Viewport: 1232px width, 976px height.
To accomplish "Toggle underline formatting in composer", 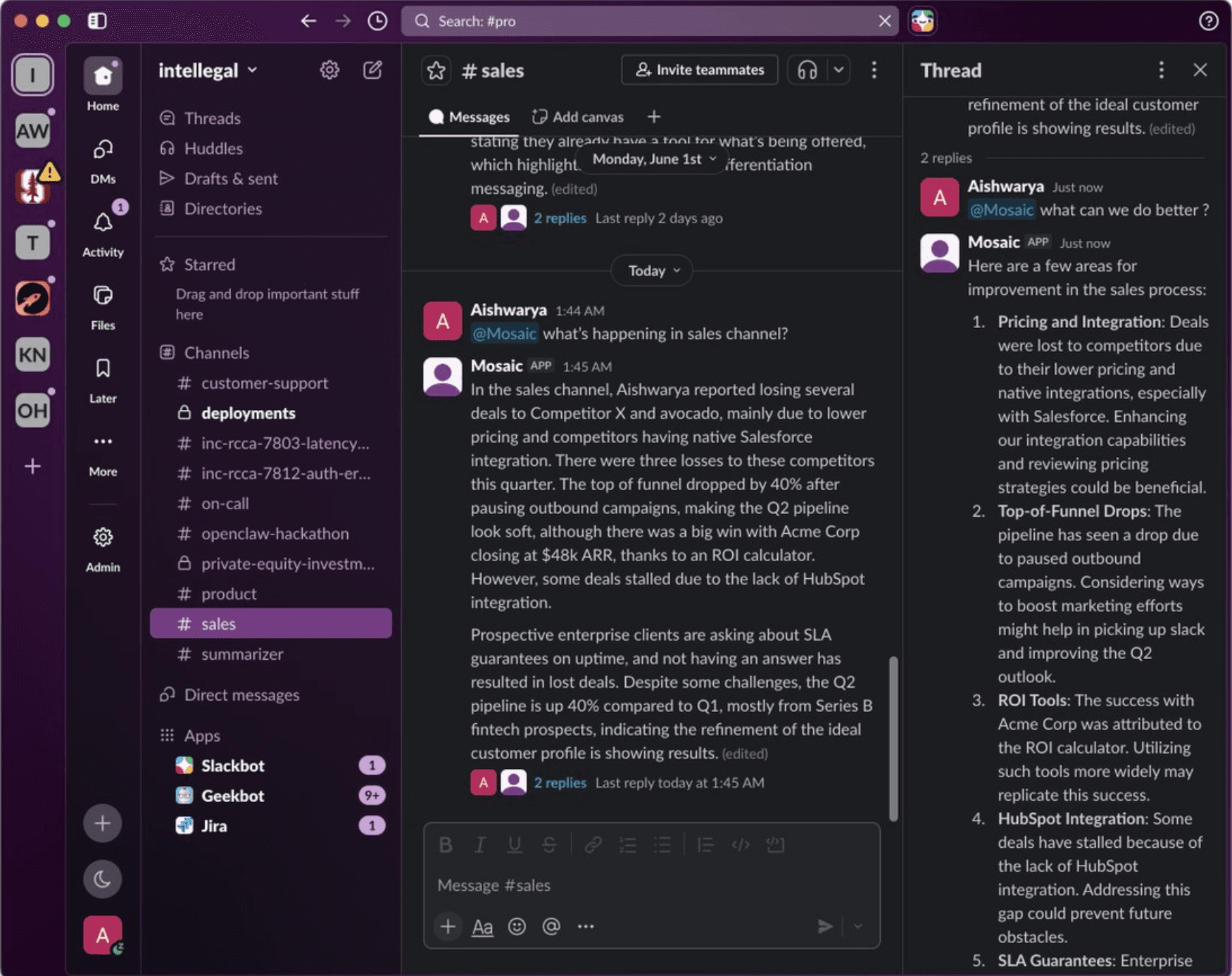I will tap(515, 845).
